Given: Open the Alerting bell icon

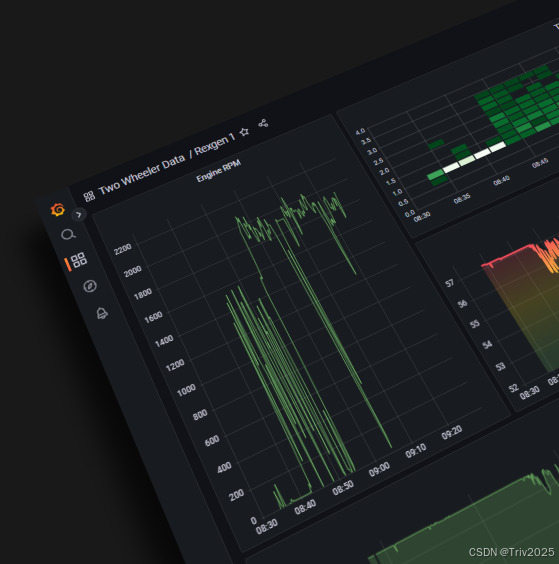Looking at the screenshot, I should [x=102, y=313].
